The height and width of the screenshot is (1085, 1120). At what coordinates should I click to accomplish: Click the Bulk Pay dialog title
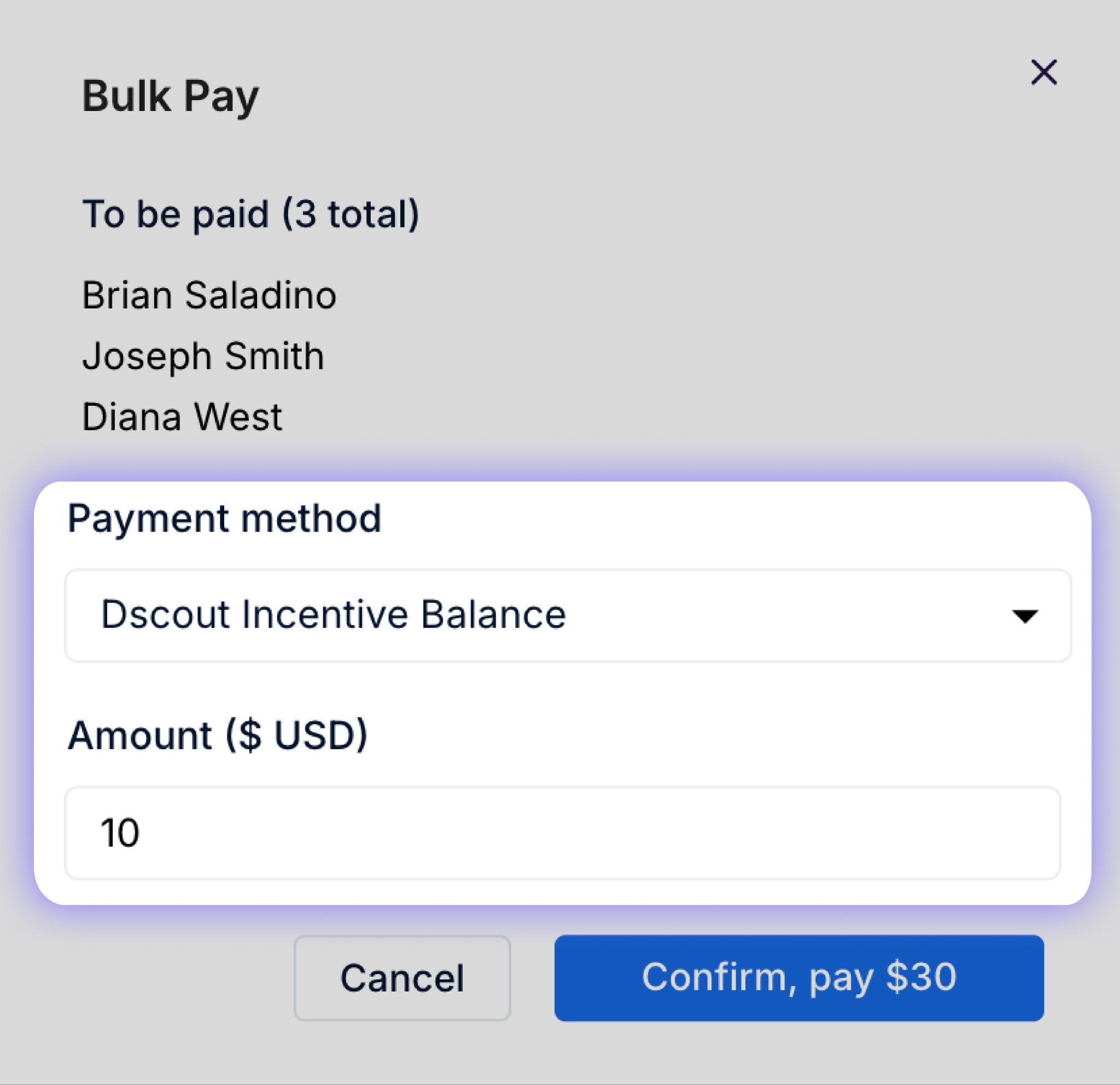tap(170, 96)
